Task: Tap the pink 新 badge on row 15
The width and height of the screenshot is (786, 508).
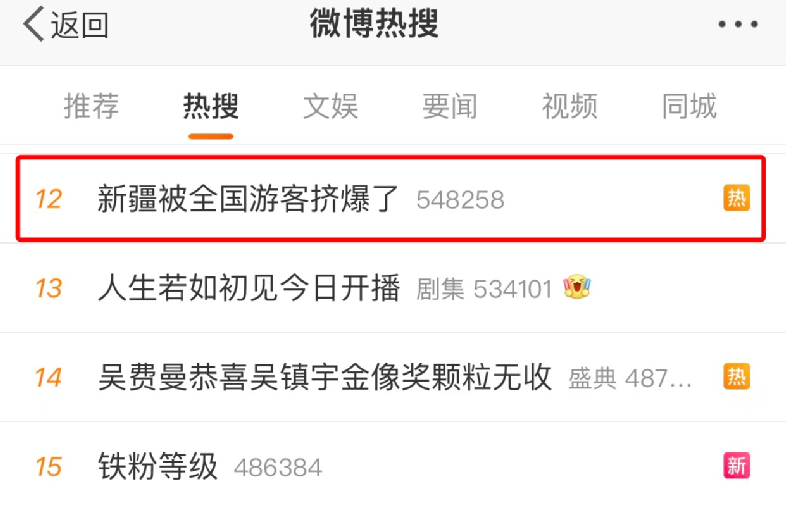Action: click(x=736, y=465)
